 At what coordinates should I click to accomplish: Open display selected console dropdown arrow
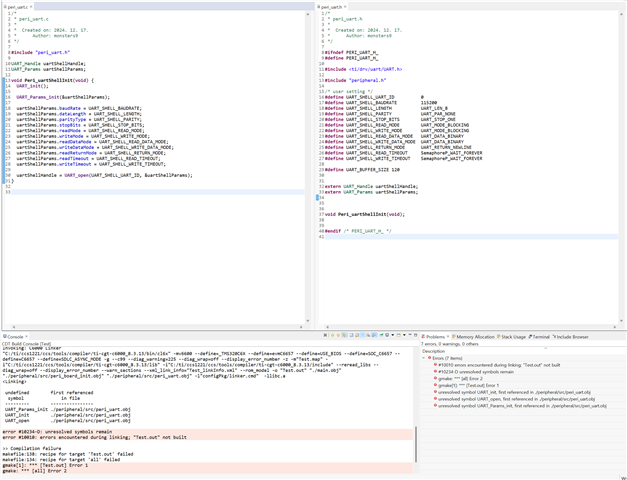coord(393,335)
